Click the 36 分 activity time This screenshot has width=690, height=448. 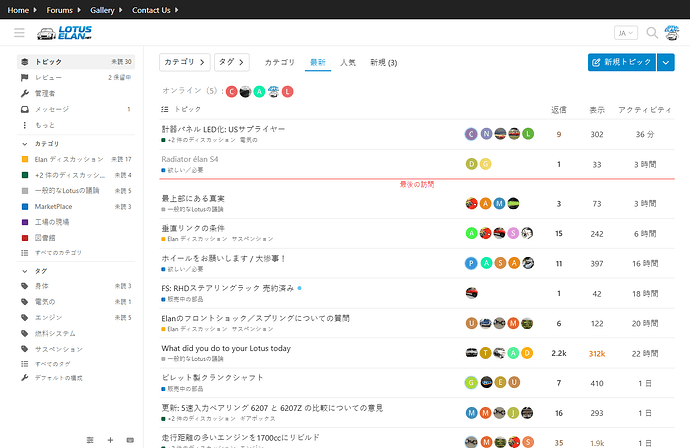coord(645,134)
